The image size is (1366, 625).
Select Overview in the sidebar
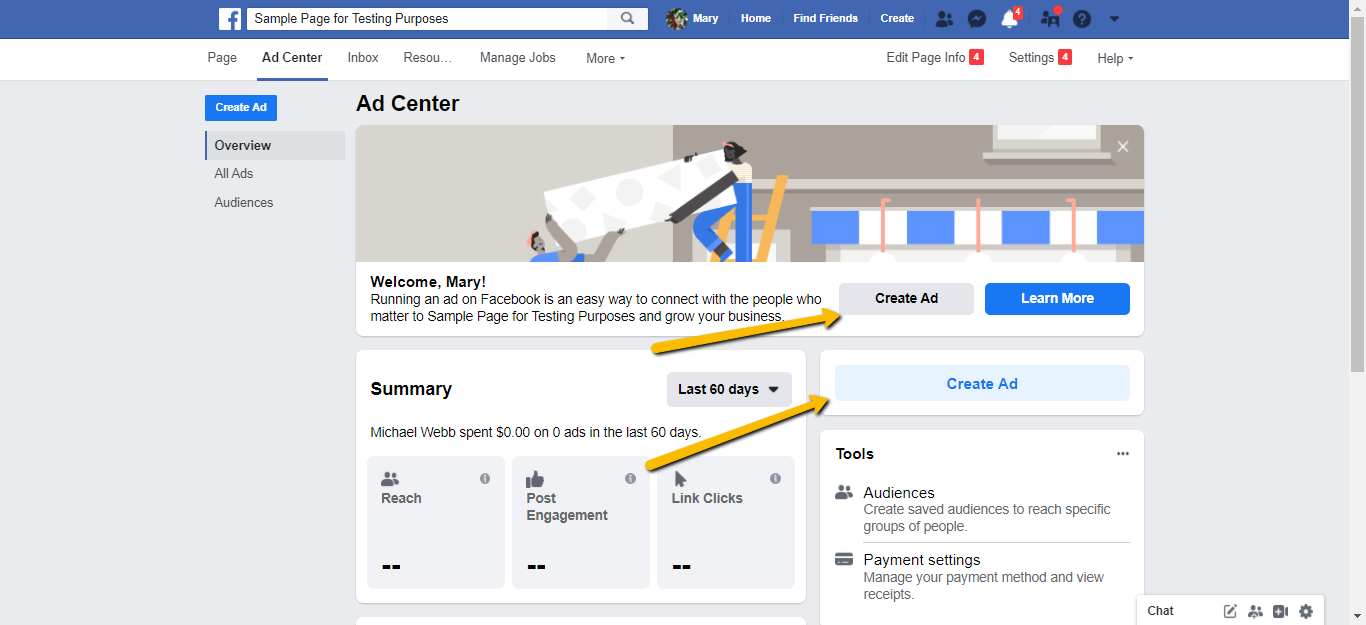pyautogui.click(x=275, y=145)
